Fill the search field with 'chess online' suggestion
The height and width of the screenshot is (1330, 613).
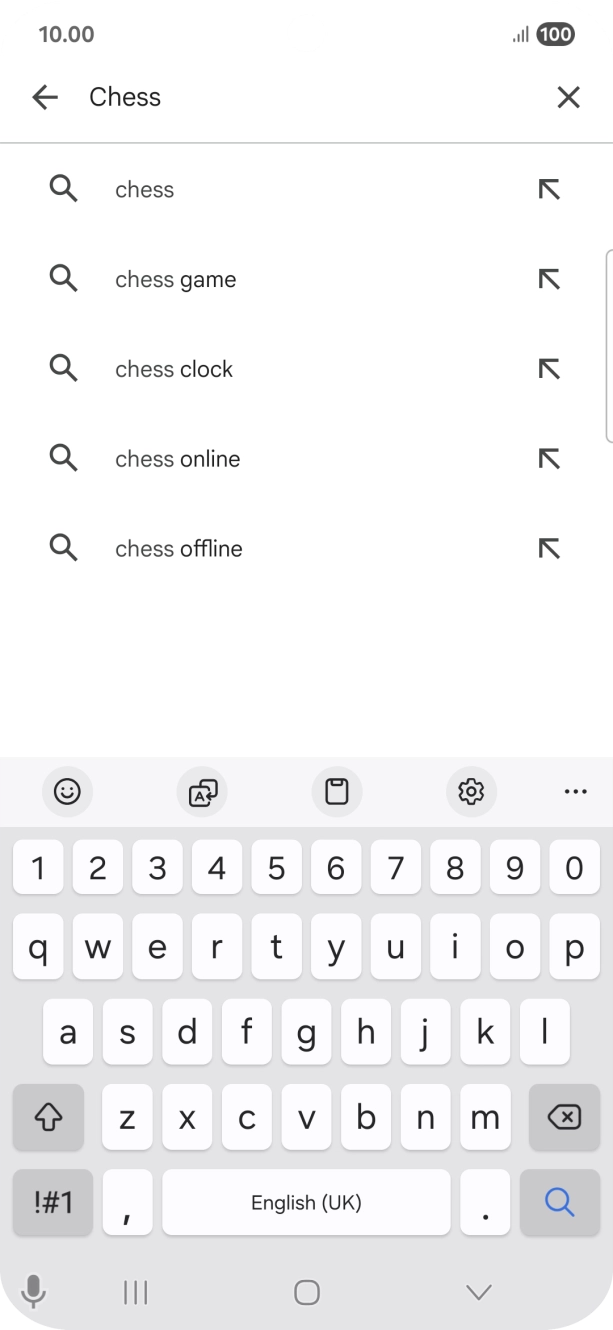coord(549,458)
